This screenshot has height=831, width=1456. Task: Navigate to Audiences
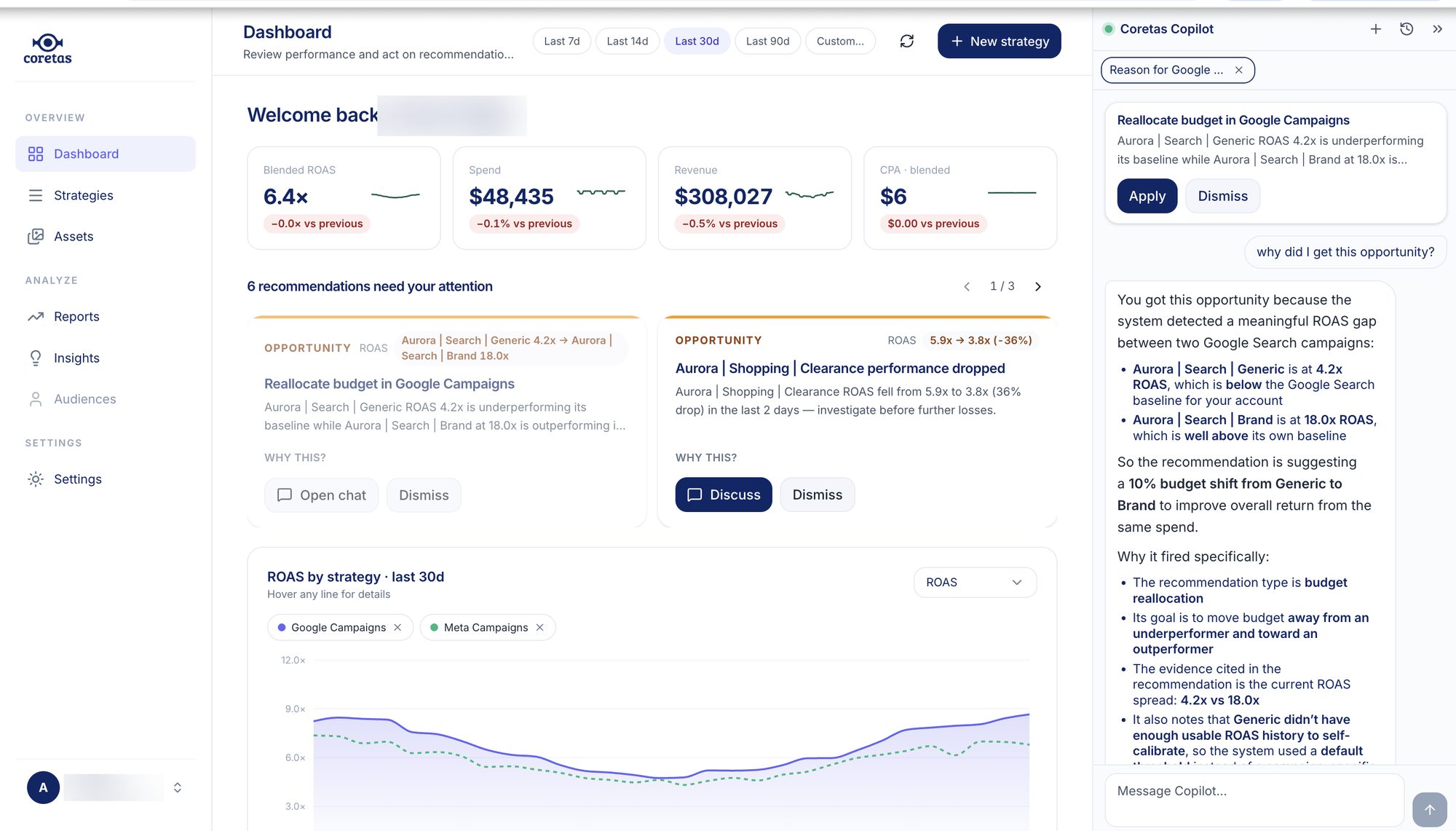click(106, 399)
